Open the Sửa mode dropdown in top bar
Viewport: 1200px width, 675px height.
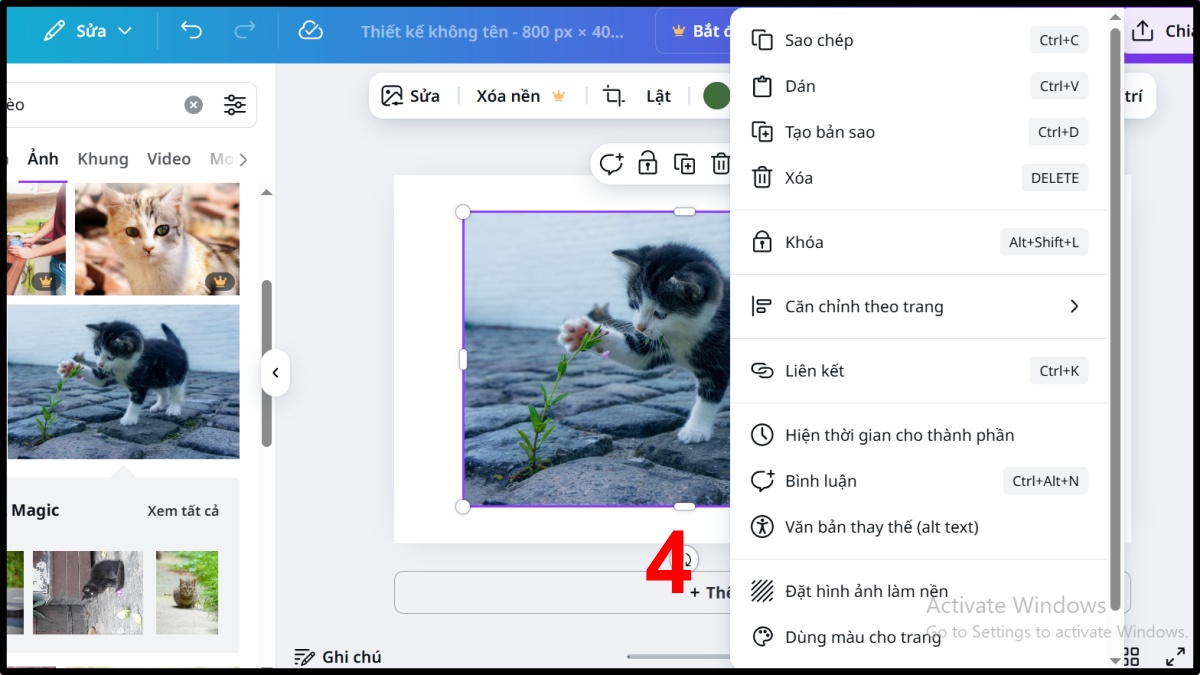(87, 31)
